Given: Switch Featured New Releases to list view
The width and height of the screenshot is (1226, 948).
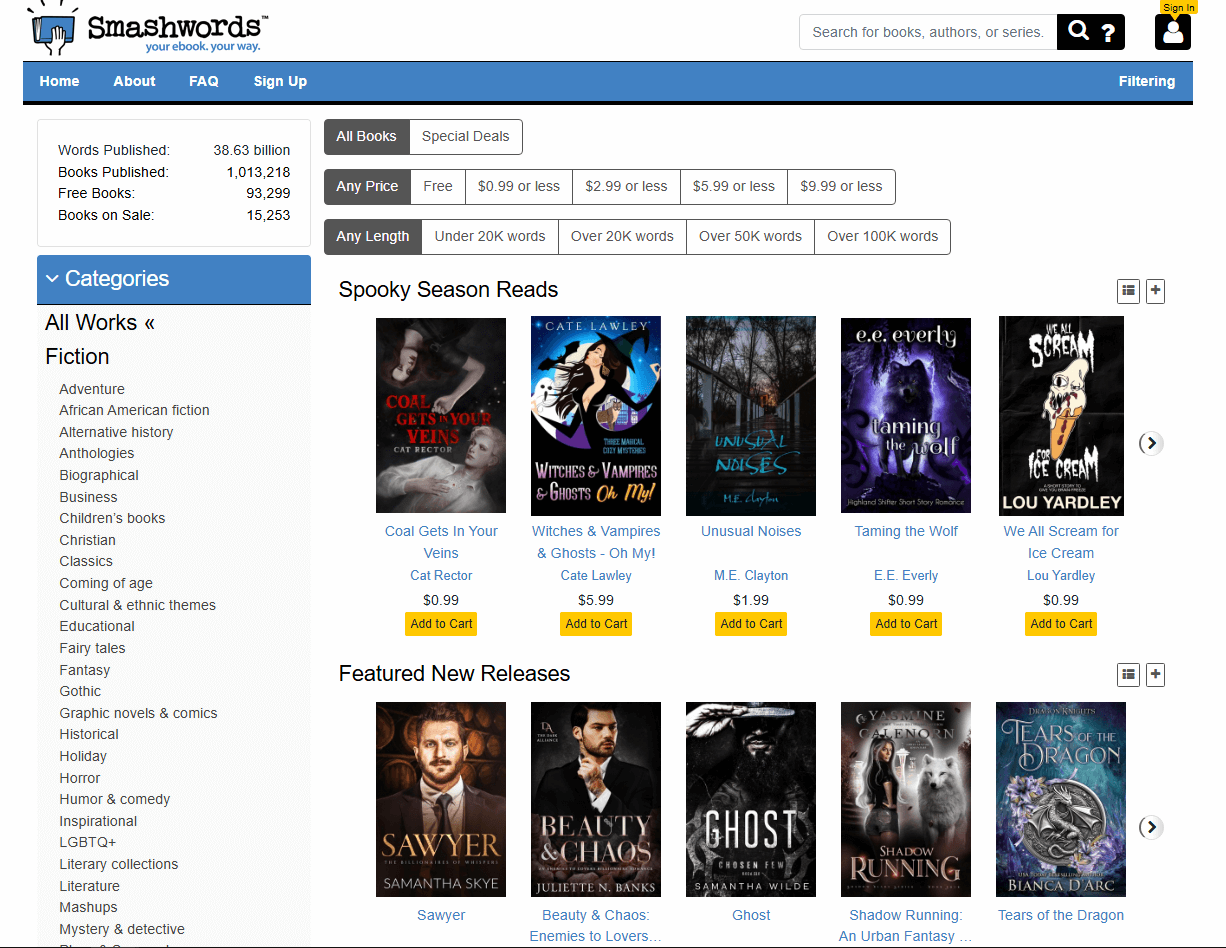Looking at the screenshot, I should tap(1128, 675).
